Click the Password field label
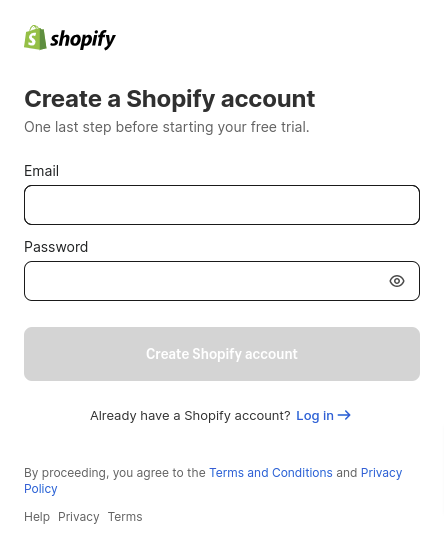Image resolution: width=444 pixels, height=541 pixels. click(56, 247)
